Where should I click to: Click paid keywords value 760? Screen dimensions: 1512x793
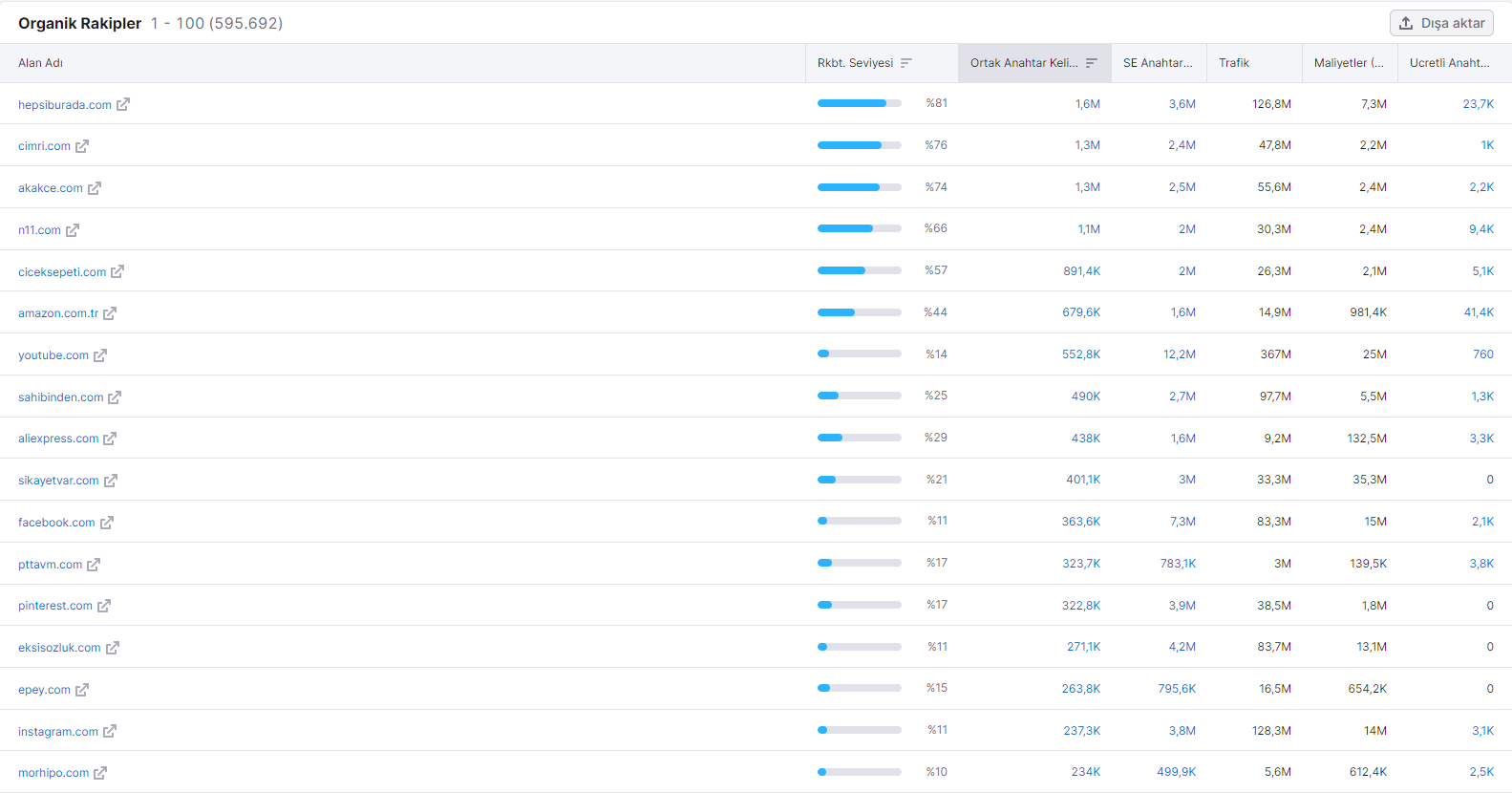pos(1483,354)
